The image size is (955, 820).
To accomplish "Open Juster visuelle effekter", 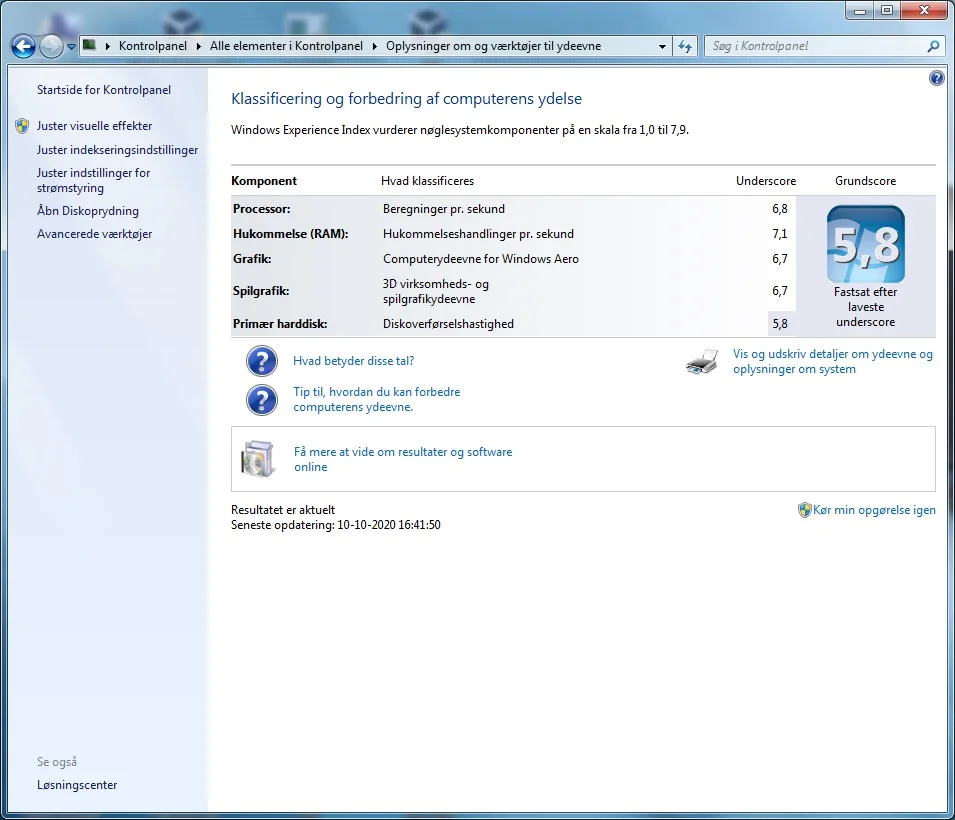I will click(x=94, y=126).
